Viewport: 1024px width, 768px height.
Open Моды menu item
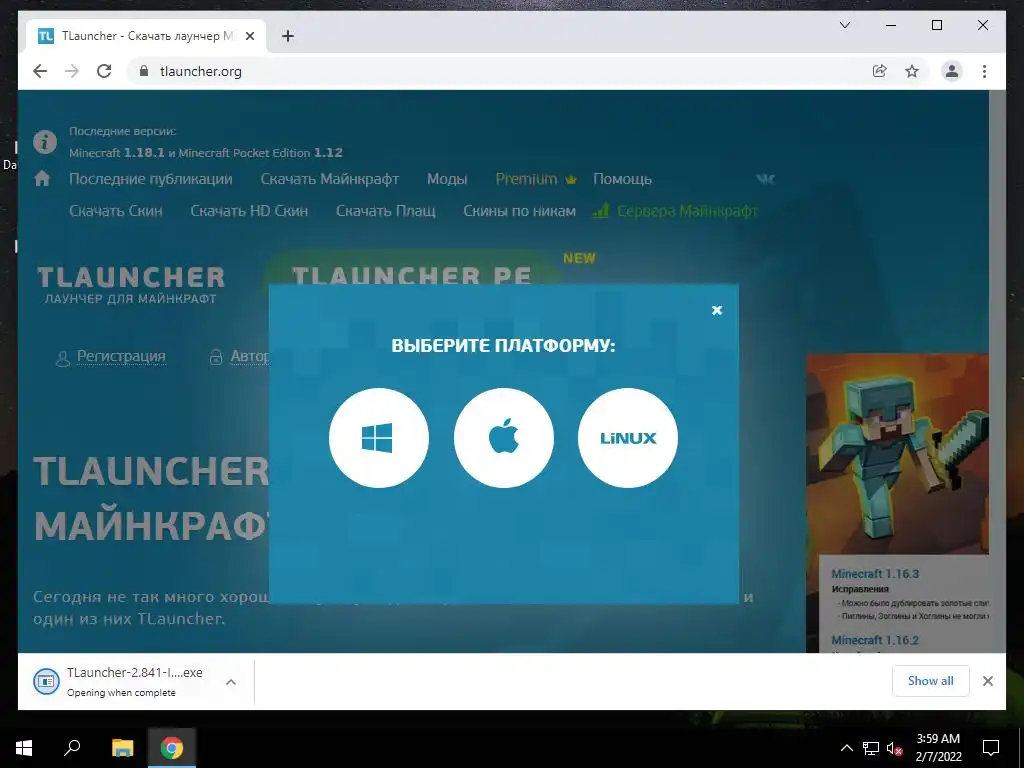(447, 179)
